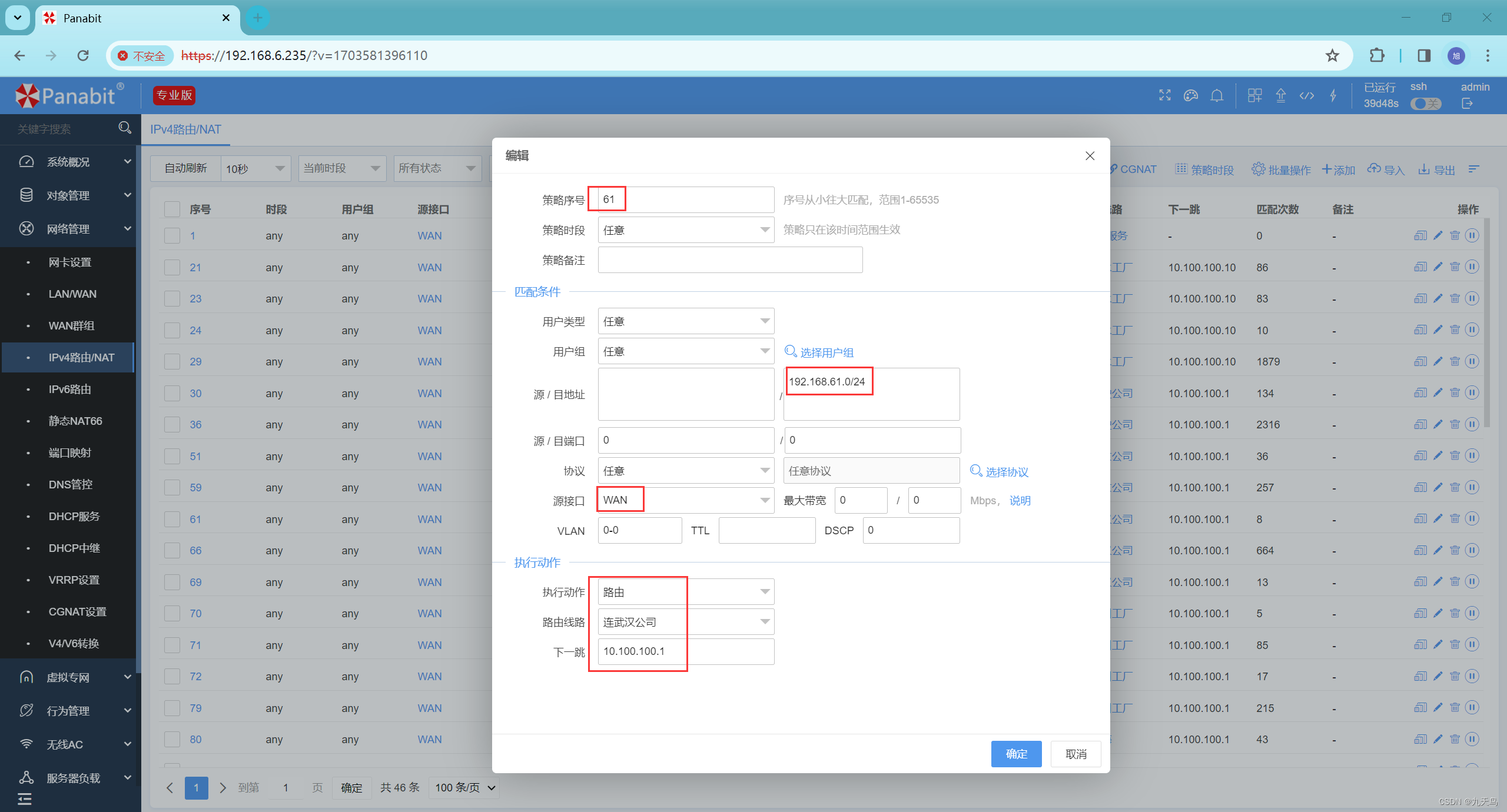1507x812 pixels.
Task: Click the fullscreen expand icon in the header
Action: 1165,95
